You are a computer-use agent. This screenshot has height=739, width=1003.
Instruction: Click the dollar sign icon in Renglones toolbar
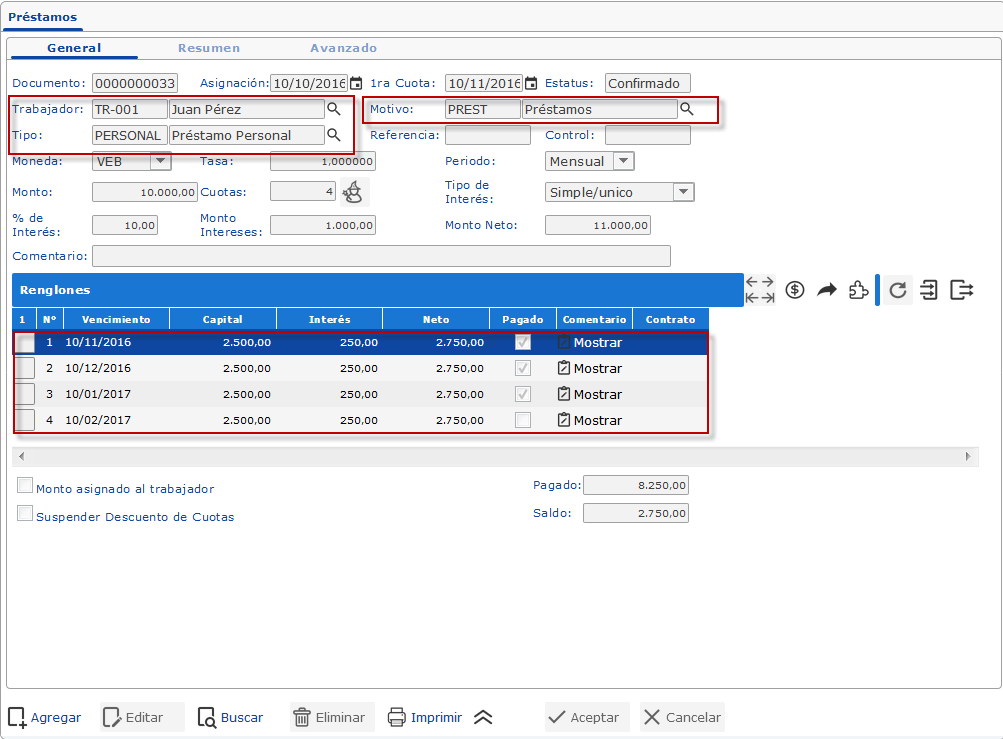(x=795, y=290)
